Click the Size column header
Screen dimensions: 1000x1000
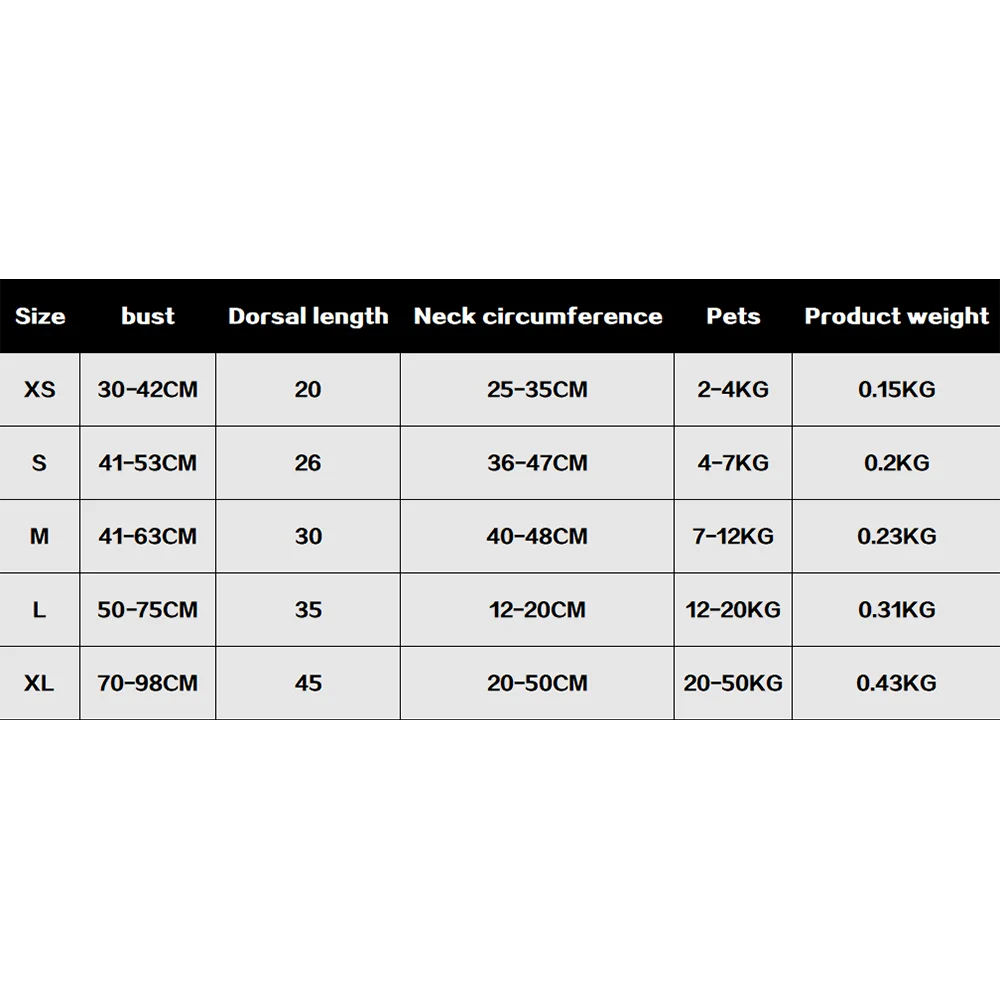(40, 317)
